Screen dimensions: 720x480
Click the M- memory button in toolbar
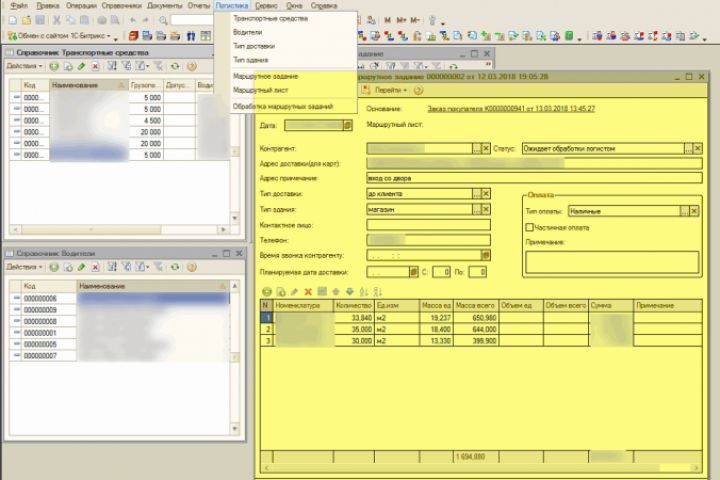point(415,20)
